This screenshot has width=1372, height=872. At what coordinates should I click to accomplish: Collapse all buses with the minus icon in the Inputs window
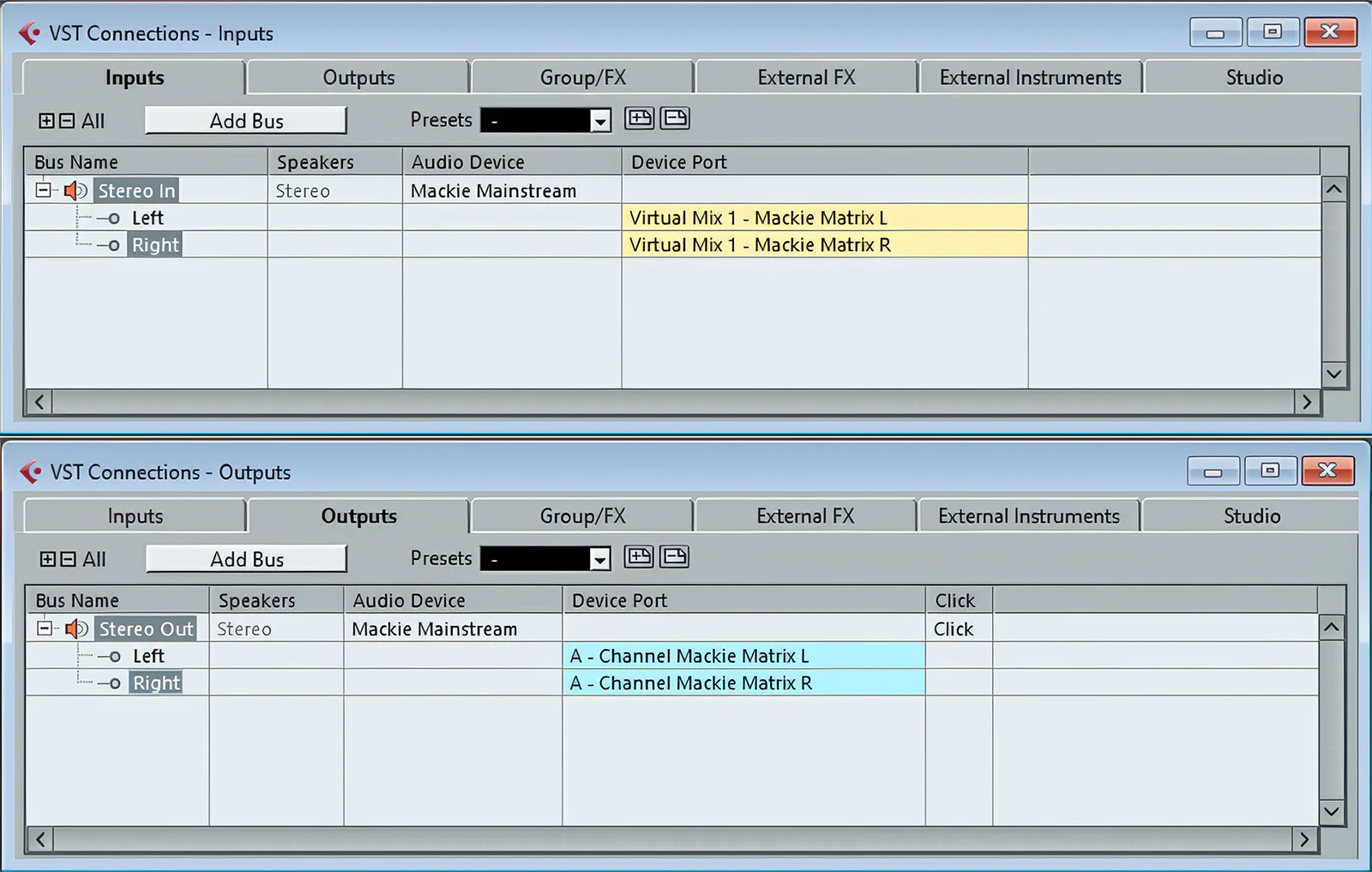tap(67, 121)
